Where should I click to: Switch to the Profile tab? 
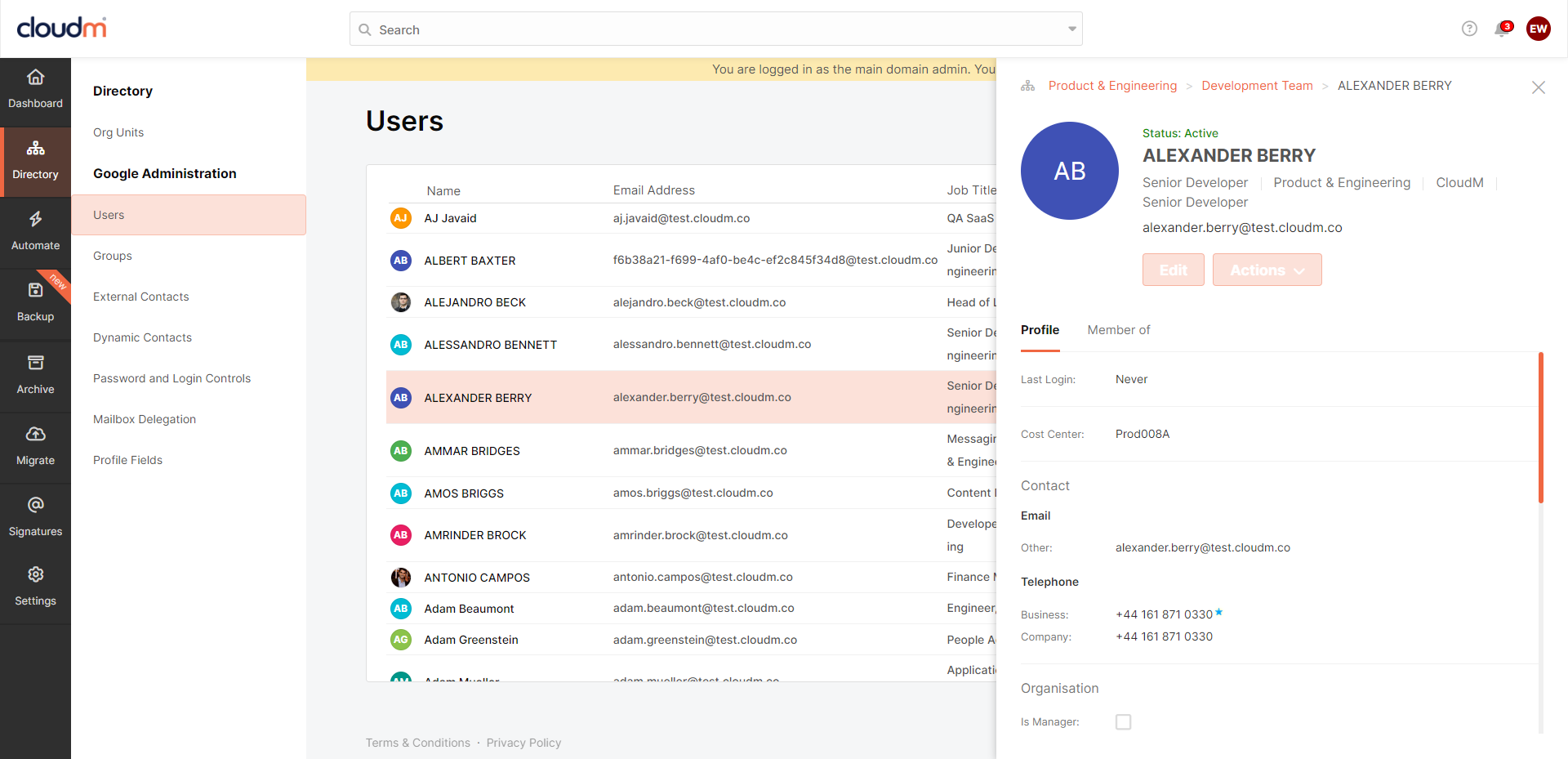pos(1040,330)
